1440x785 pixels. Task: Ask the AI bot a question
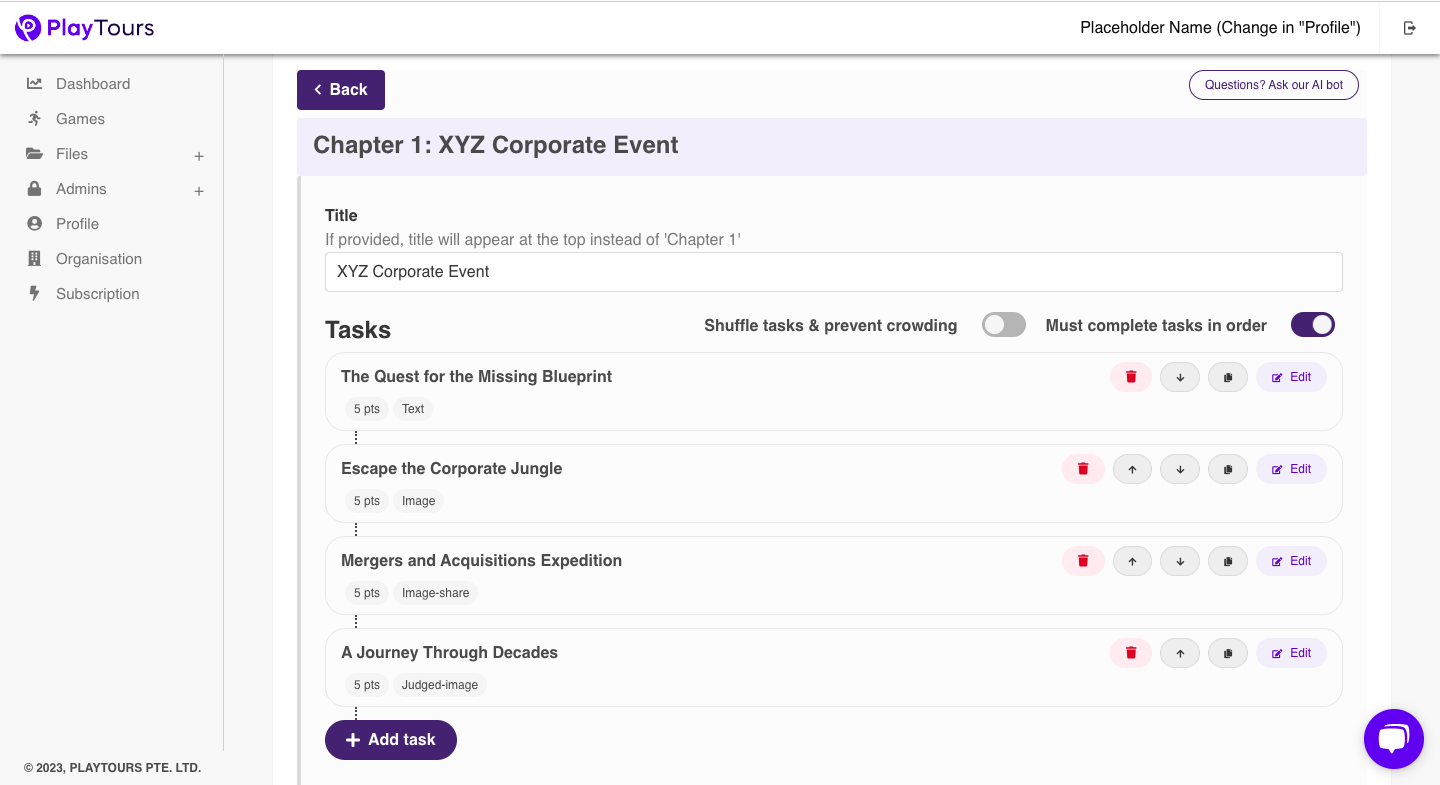(1273, 85)
